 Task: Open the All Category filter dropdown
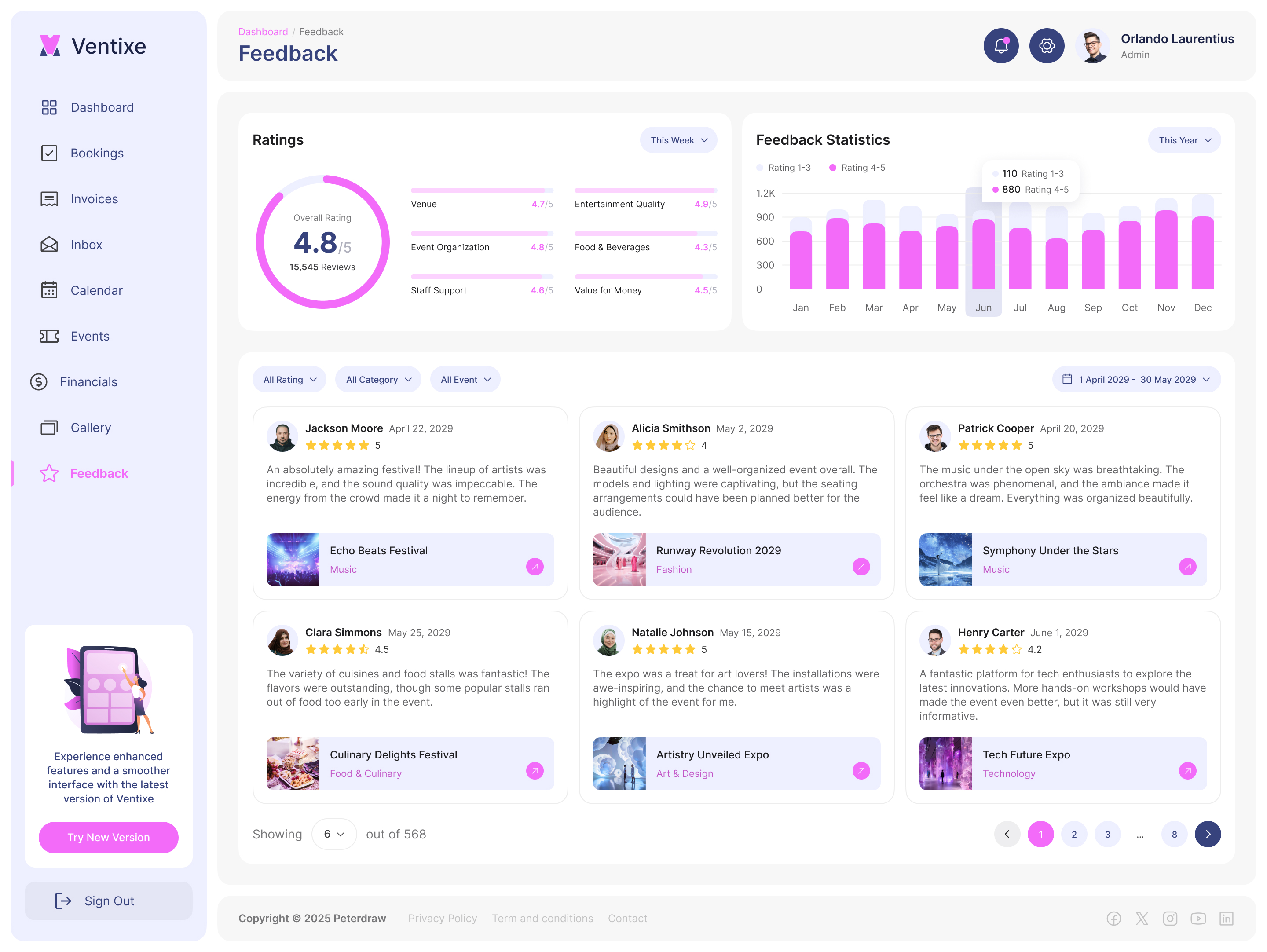point(378,379)
